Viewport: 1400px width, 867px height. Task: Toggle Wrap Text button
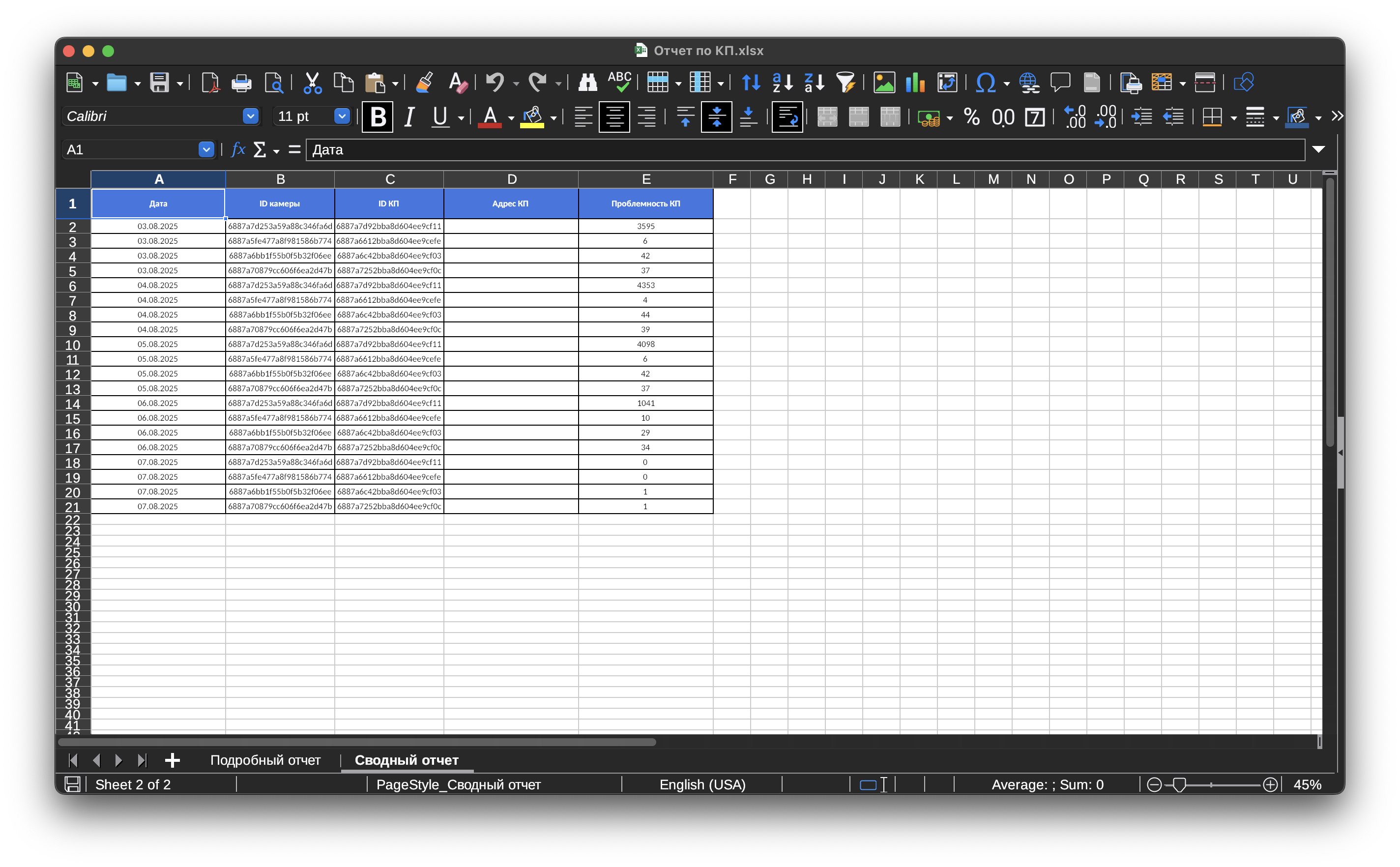tap(787, 117)
